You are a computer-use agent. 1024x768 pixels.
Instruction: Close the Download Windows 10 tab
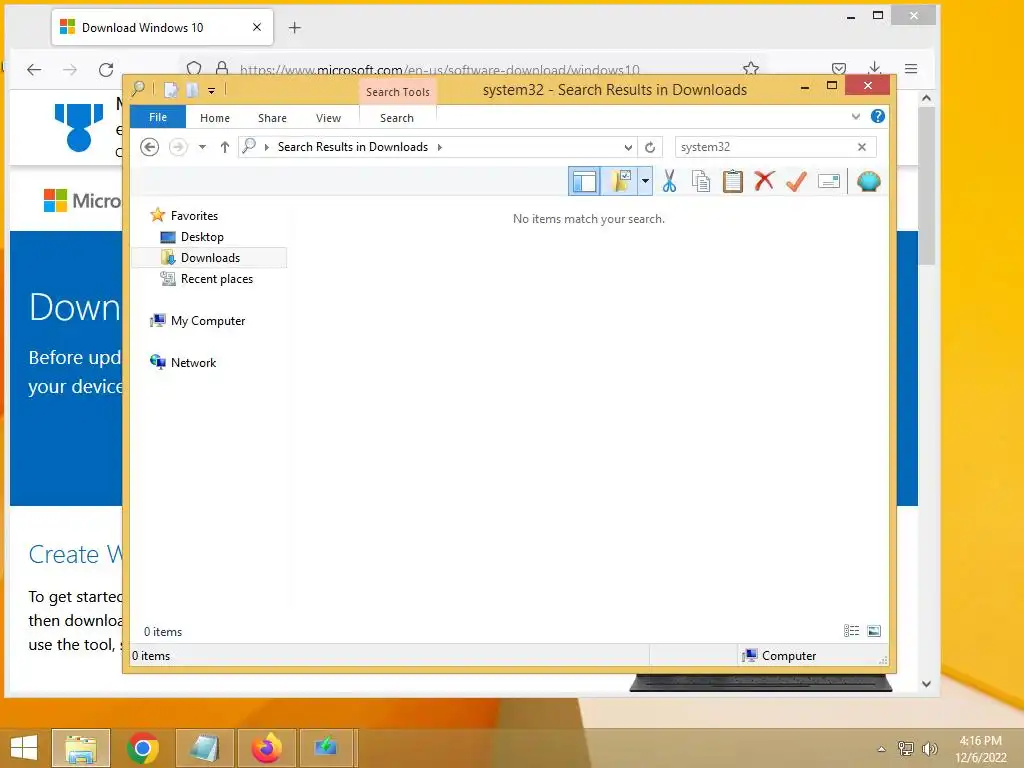coord(257,27)
